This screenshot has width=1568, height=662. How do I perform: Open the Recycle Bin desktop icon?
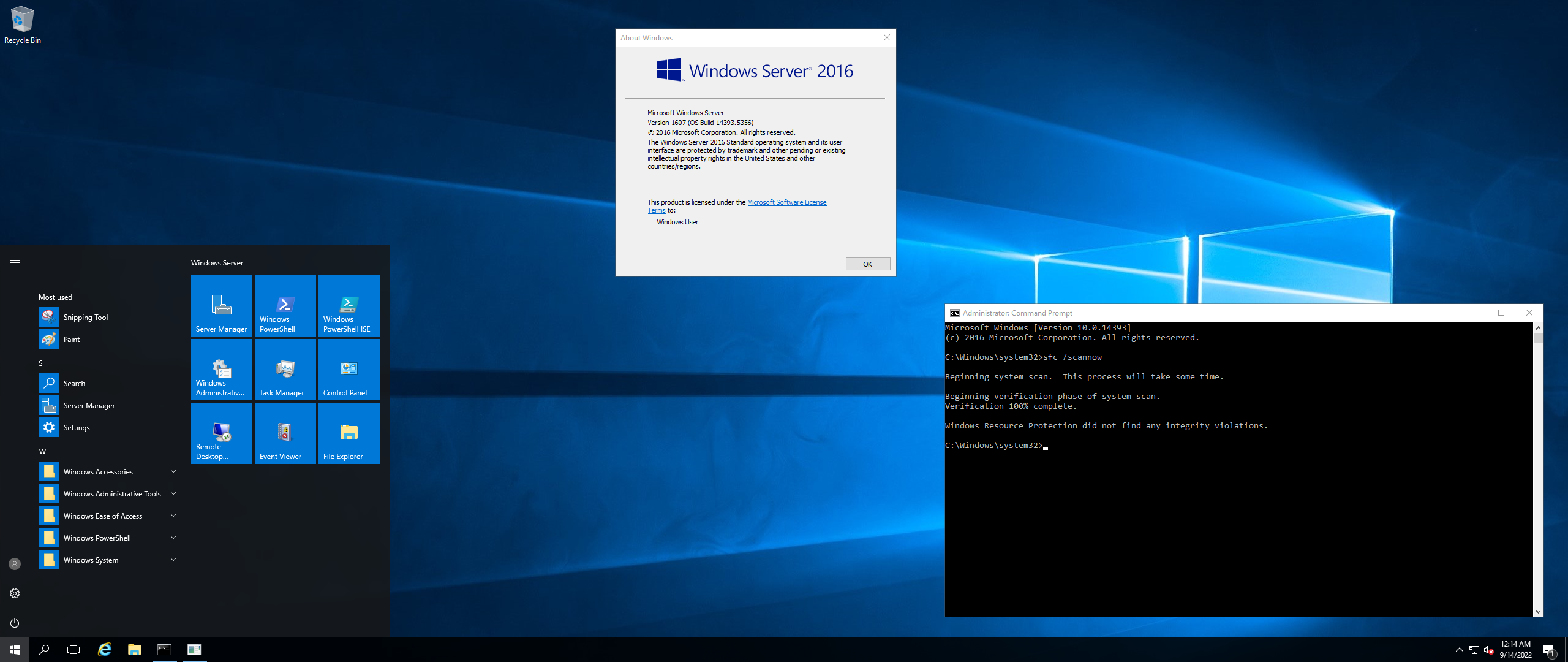coord(23,26)
